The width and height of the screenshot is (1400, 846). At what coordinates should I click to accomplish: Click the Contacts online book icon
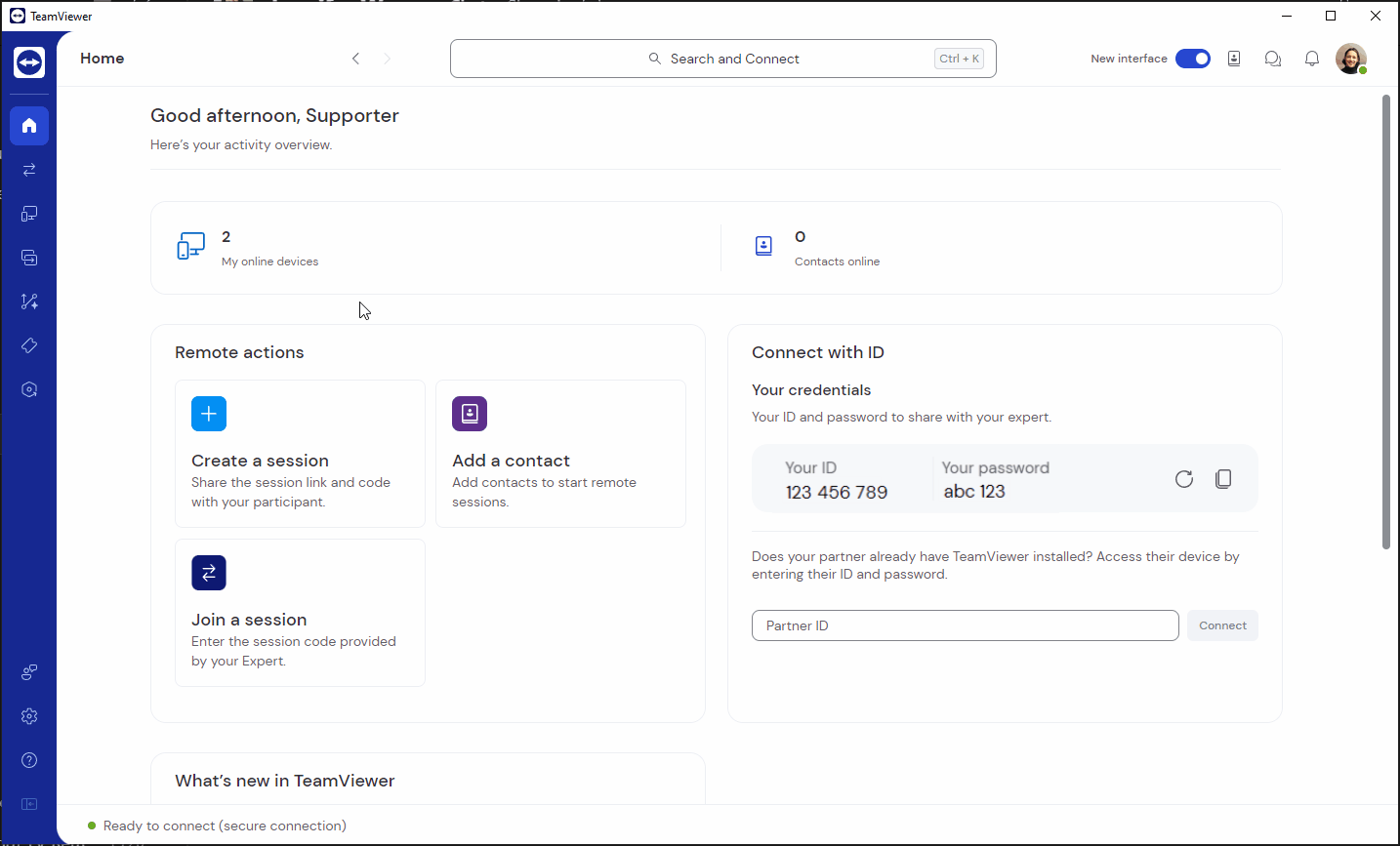pyautogui.click(x=763, y=246)
